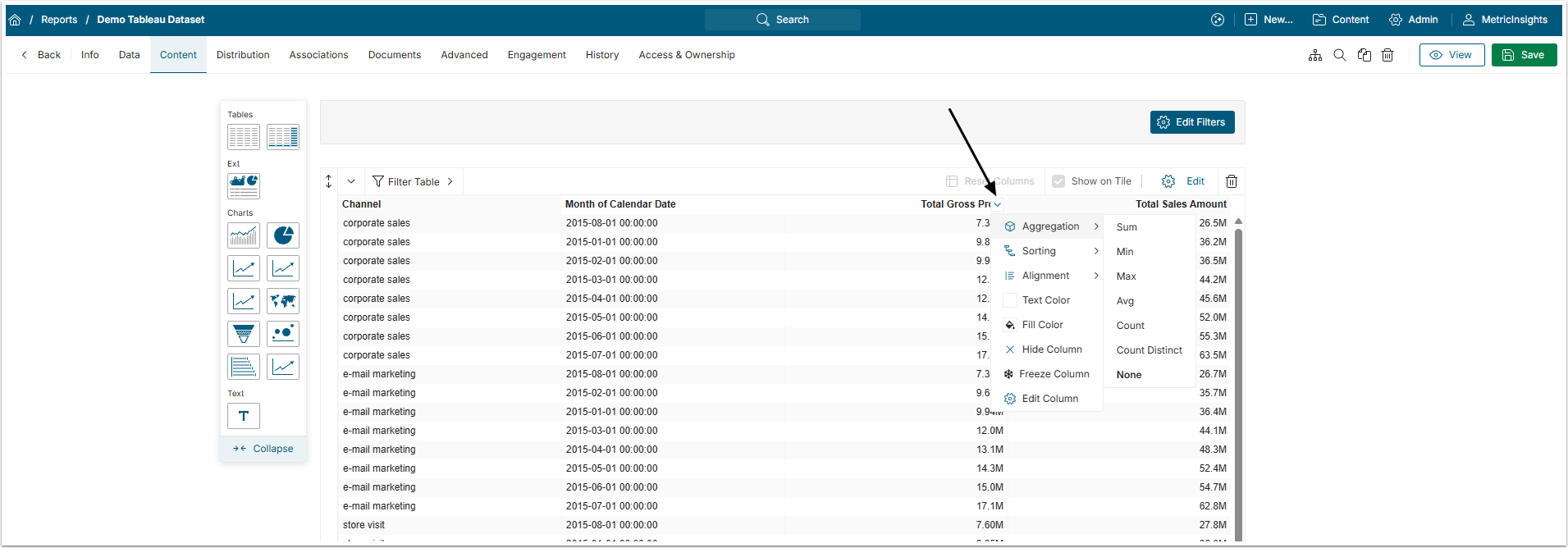
Task: Insert a Text block element
Action: pos(244,416)
